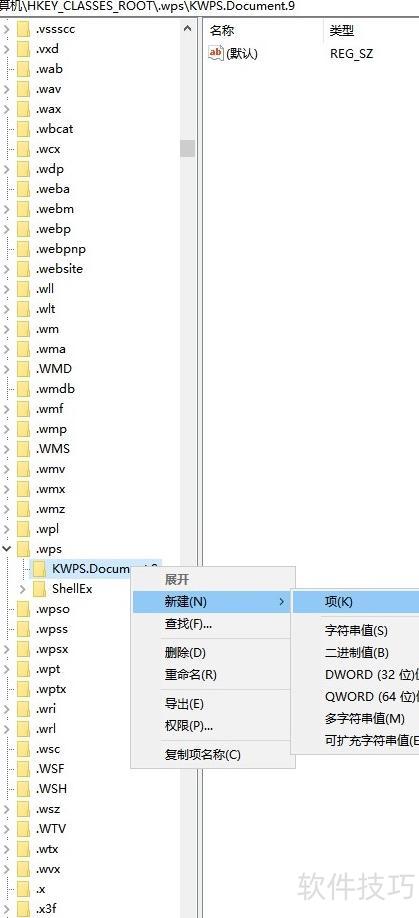
Task: Click the .wma folder icon
Action: point(23,349)
